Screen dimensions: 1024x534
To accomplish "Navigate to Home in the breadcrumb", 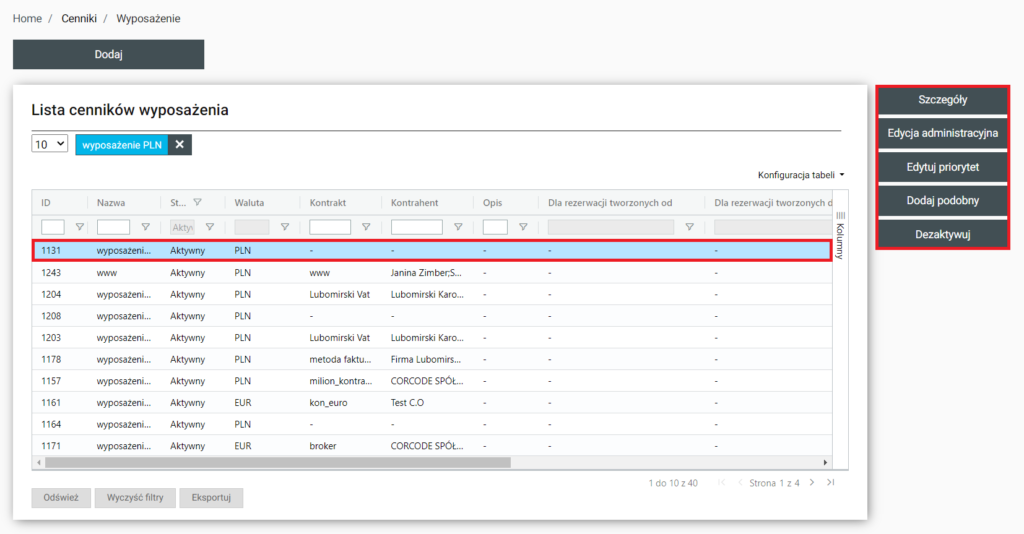I will (x=27, y=19).
